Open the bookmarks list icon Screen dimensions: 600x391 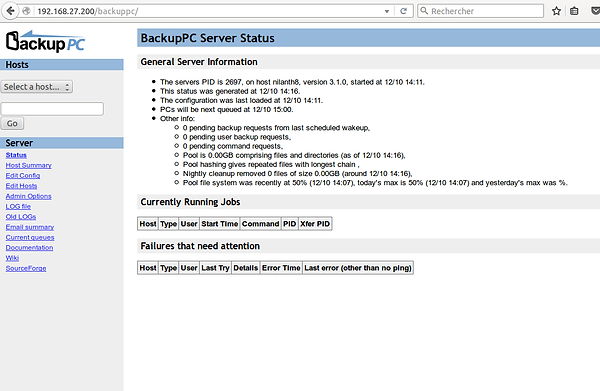point(574,11)
